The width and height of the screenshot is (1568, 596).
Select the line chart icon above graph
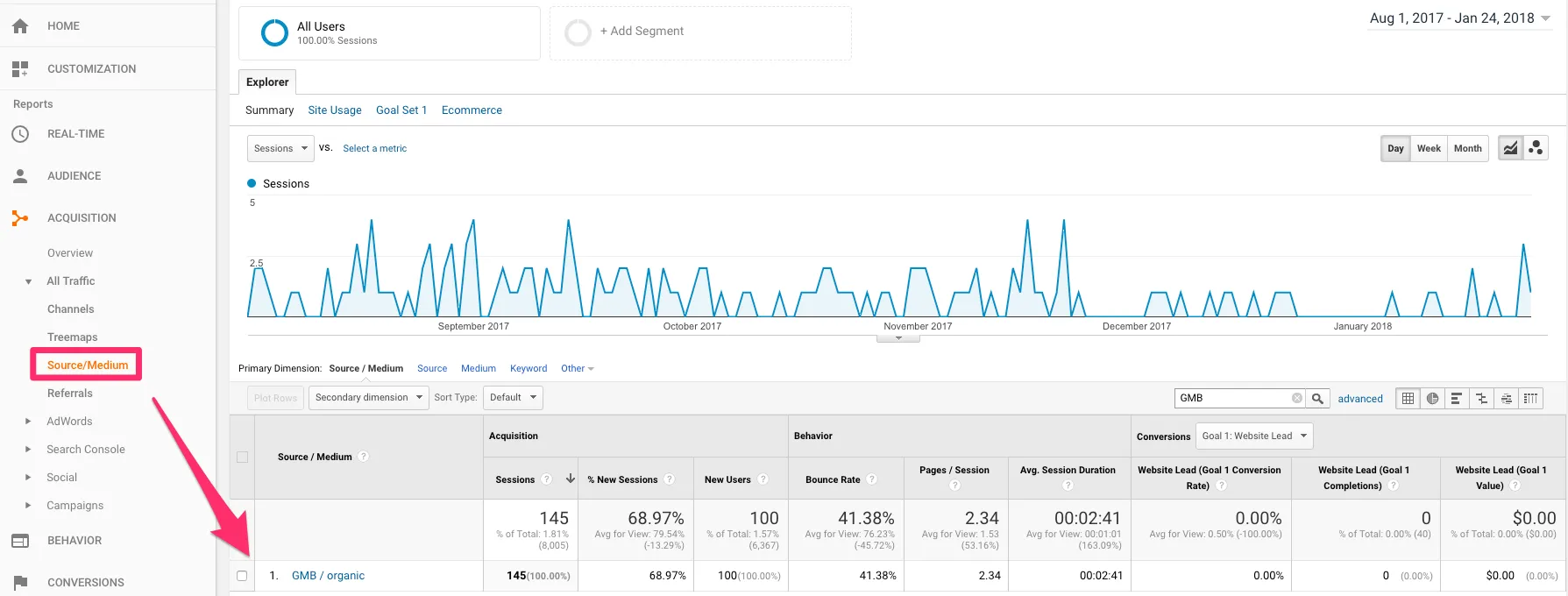tap(1510, 148)
